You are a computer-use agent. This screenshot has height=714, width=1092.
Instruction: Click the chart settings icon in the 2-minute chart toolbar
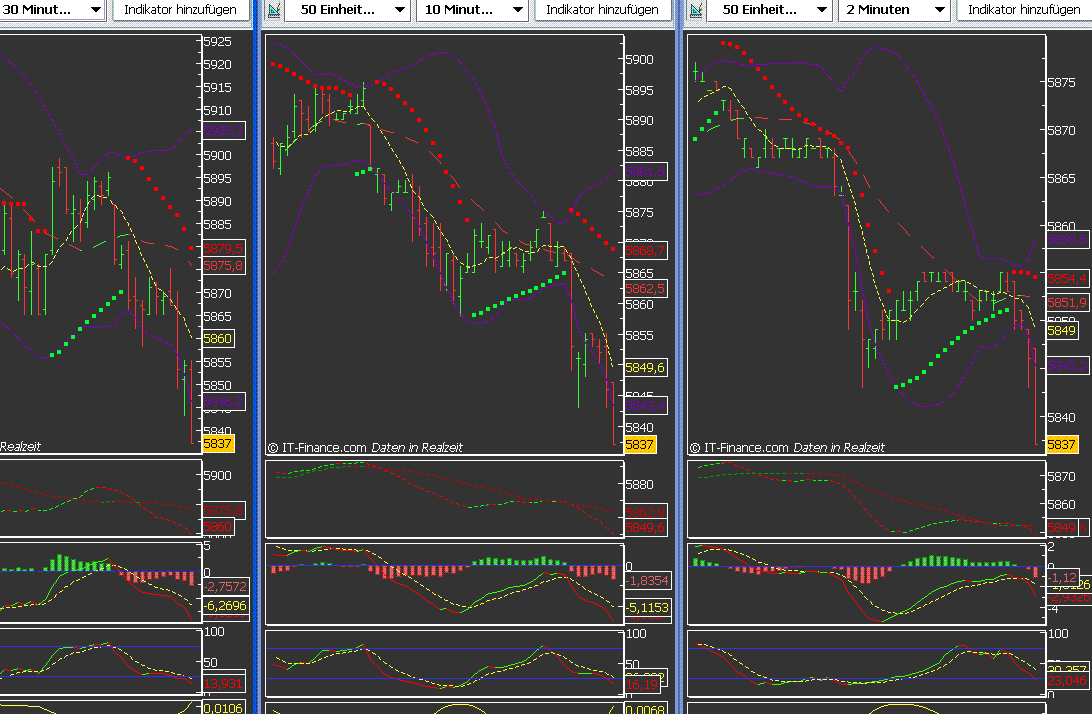click(x=696, y=10)
